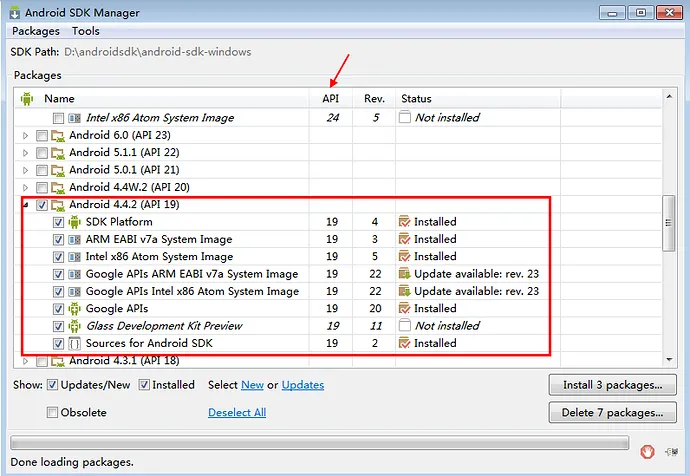
Task: Click icon of Intel x86 Atom System Image API 19
Action: [74, 257]
